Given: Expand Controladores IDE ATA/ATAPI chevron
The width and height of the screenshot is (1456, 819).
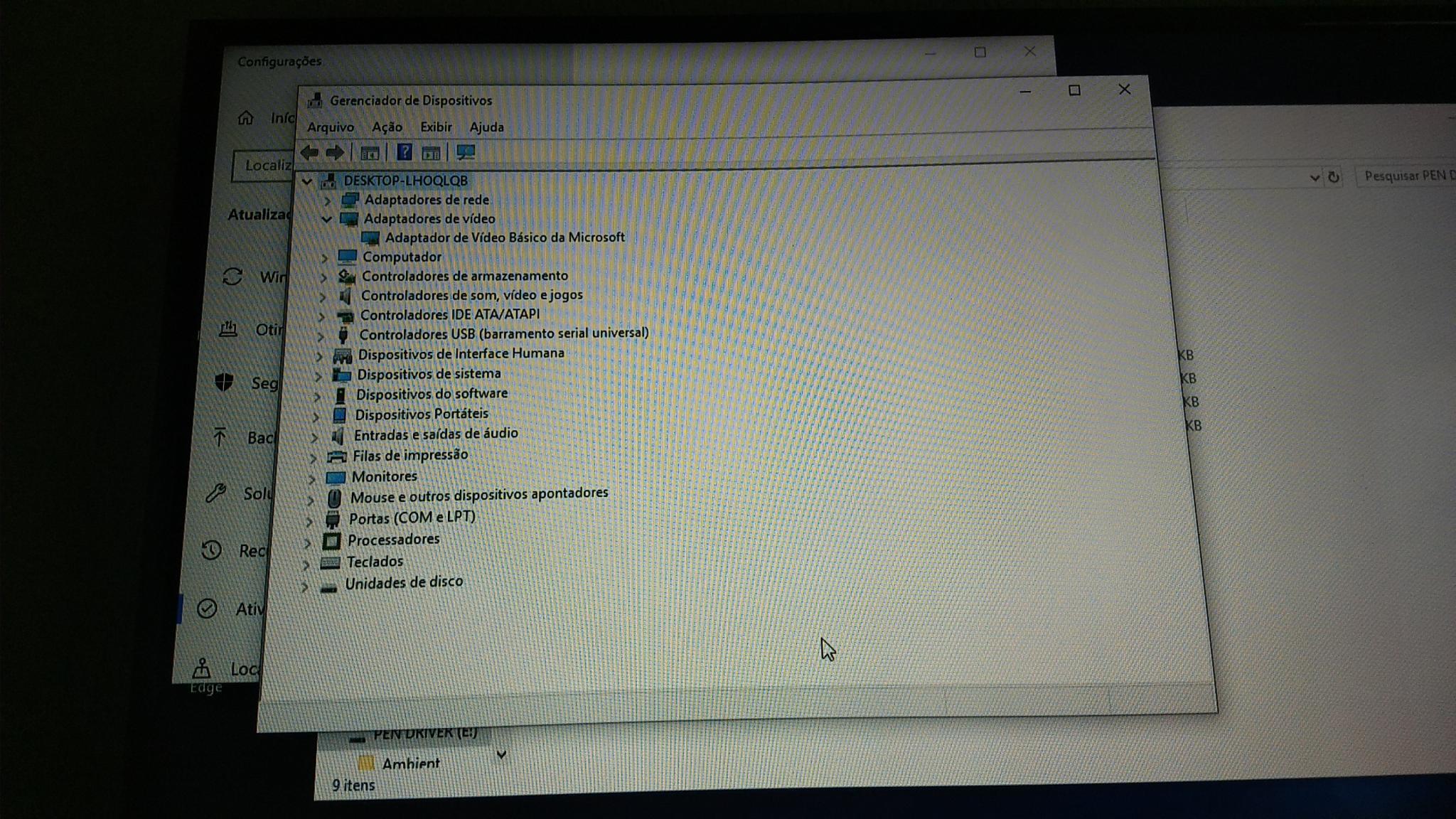Looking at the screenshot, I should [x=321, y=316].
